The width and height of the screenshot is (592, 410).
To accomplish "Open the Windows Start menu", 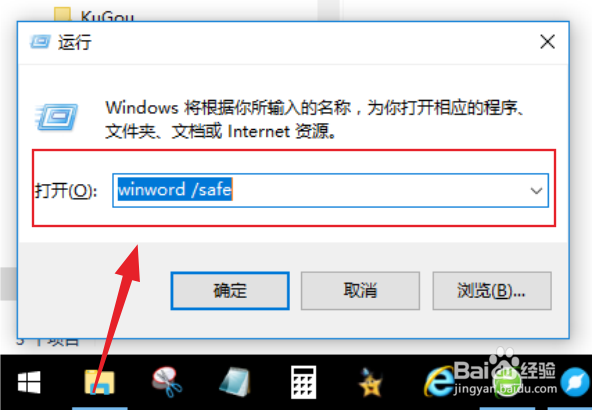I will [x=29, y=382].
